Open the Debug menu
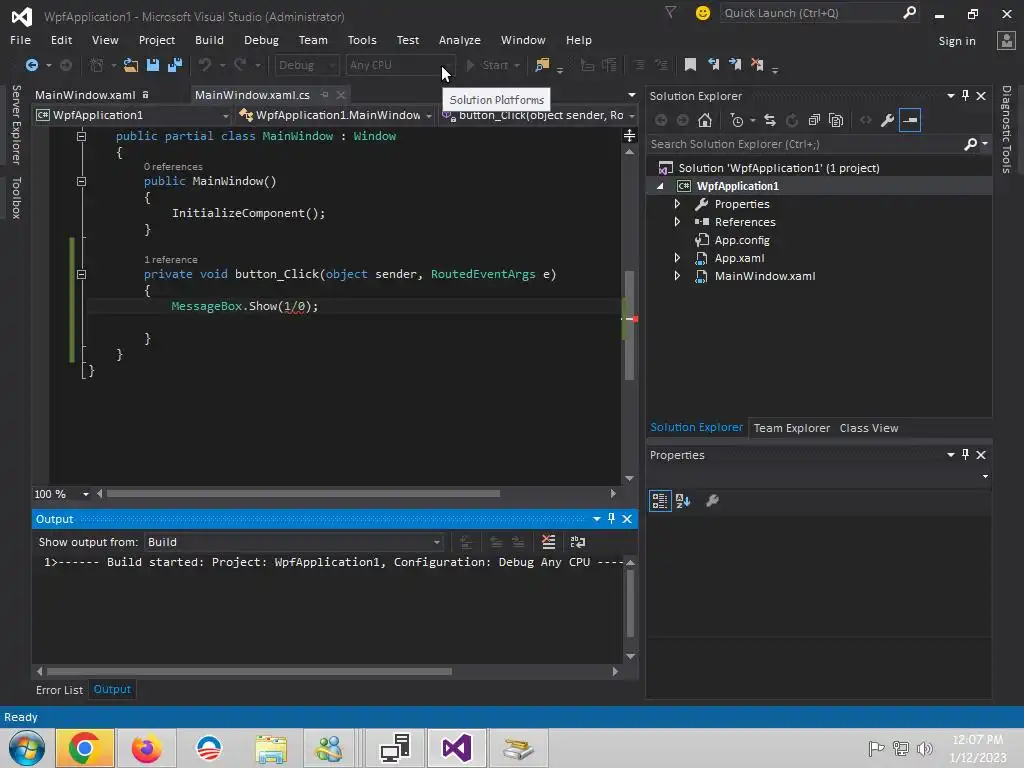The image size is (1024, 768). click(261, 40)
